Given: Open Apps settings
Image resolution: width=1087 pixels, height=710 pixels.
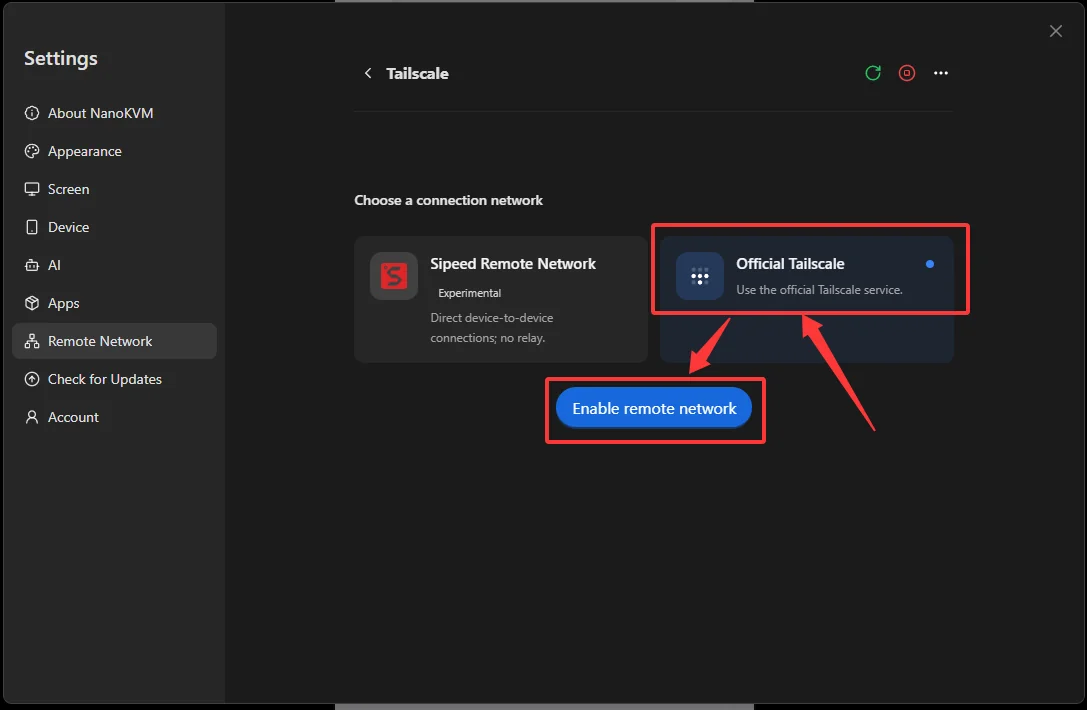Looking at the screenshot, I should click(114, 303).
